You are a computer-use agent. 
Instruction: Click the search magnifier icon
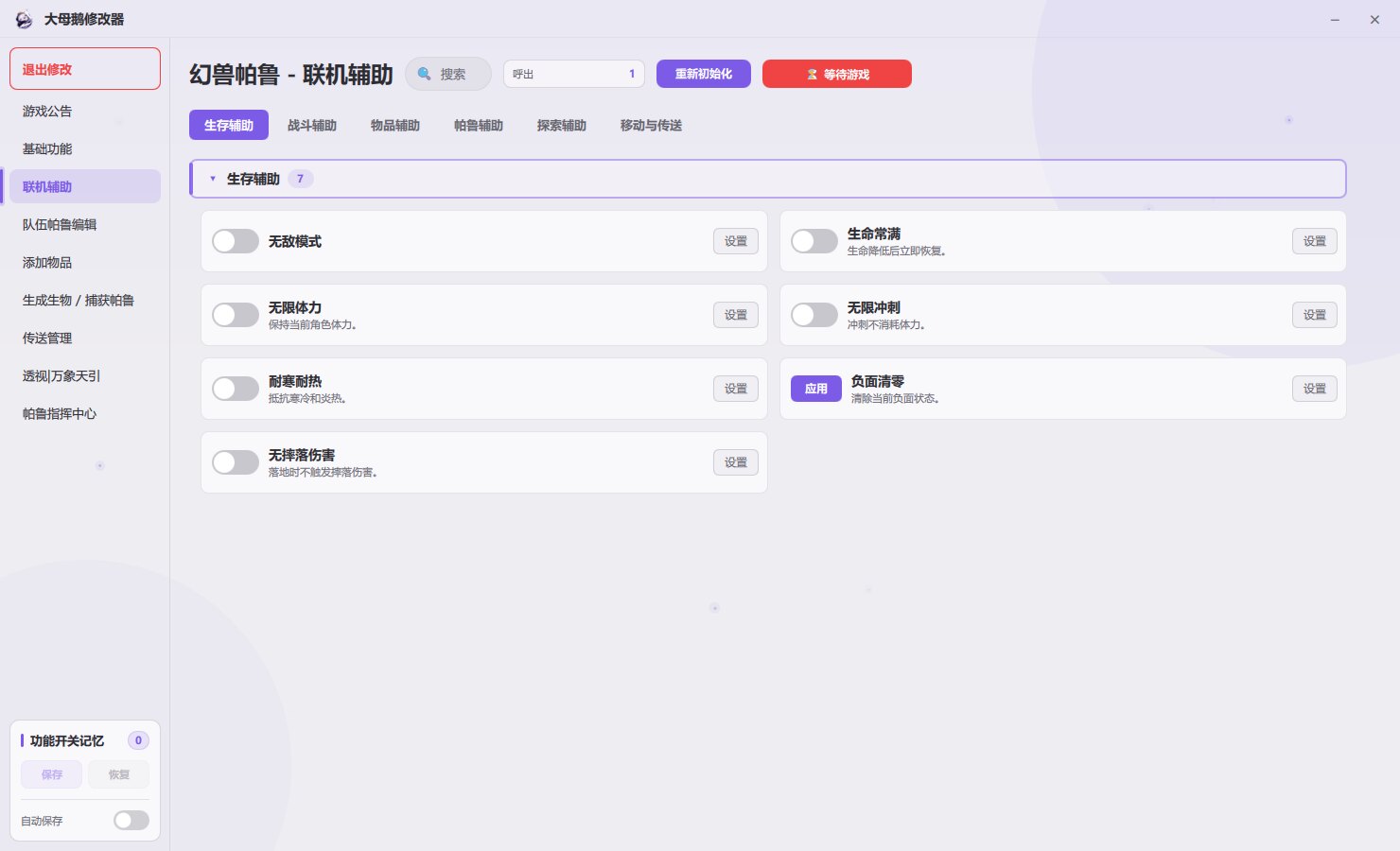click(425, 74)
